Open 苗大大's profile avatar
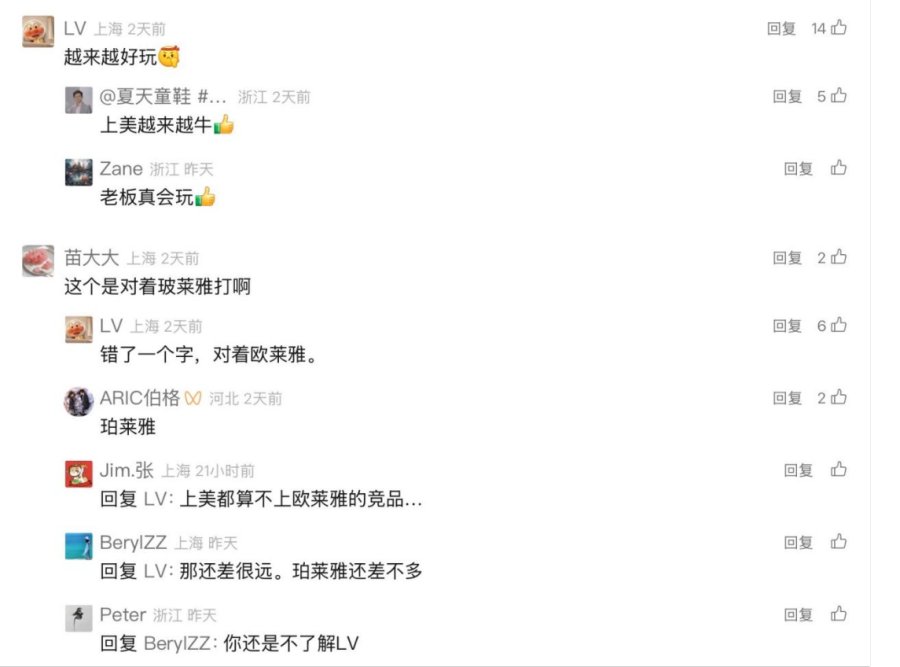Viewport: 900px width, 667px height. (x=38, y=261)
